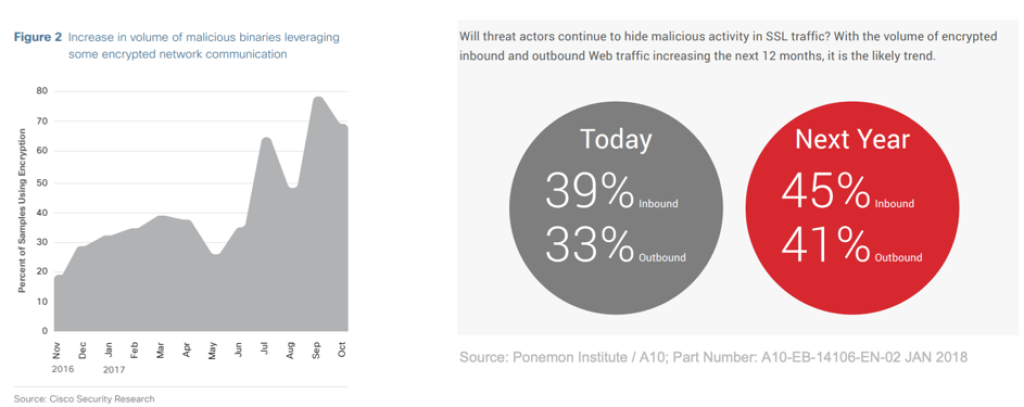
Task: Click the red Next Year circle
Action: tap(851, 208)
